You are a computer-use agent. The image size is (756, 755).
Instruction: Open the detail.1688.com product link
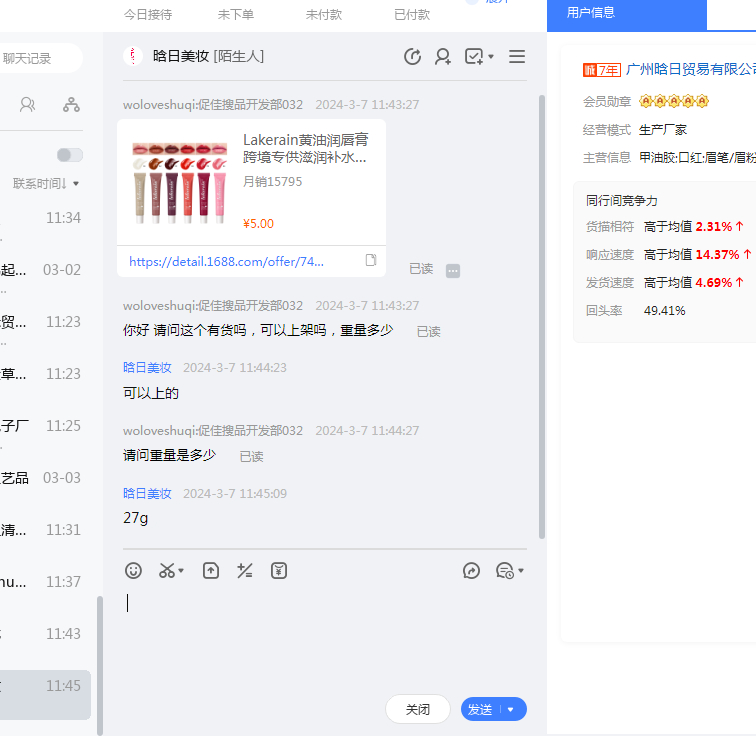(x=227, y=261)
